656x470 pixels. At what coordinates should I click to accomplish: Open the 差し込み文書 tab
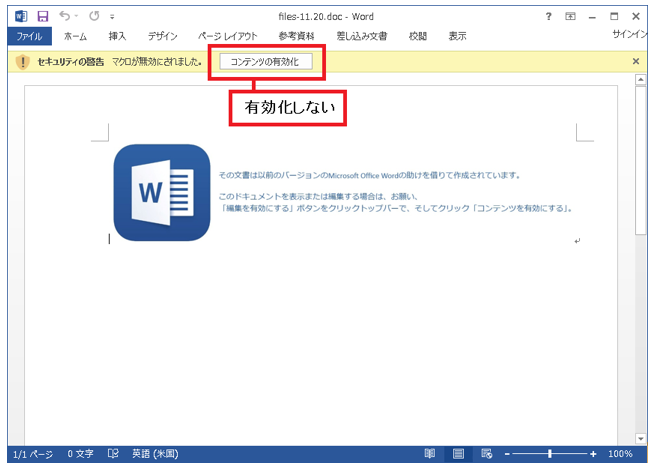[x=362, y=36]
